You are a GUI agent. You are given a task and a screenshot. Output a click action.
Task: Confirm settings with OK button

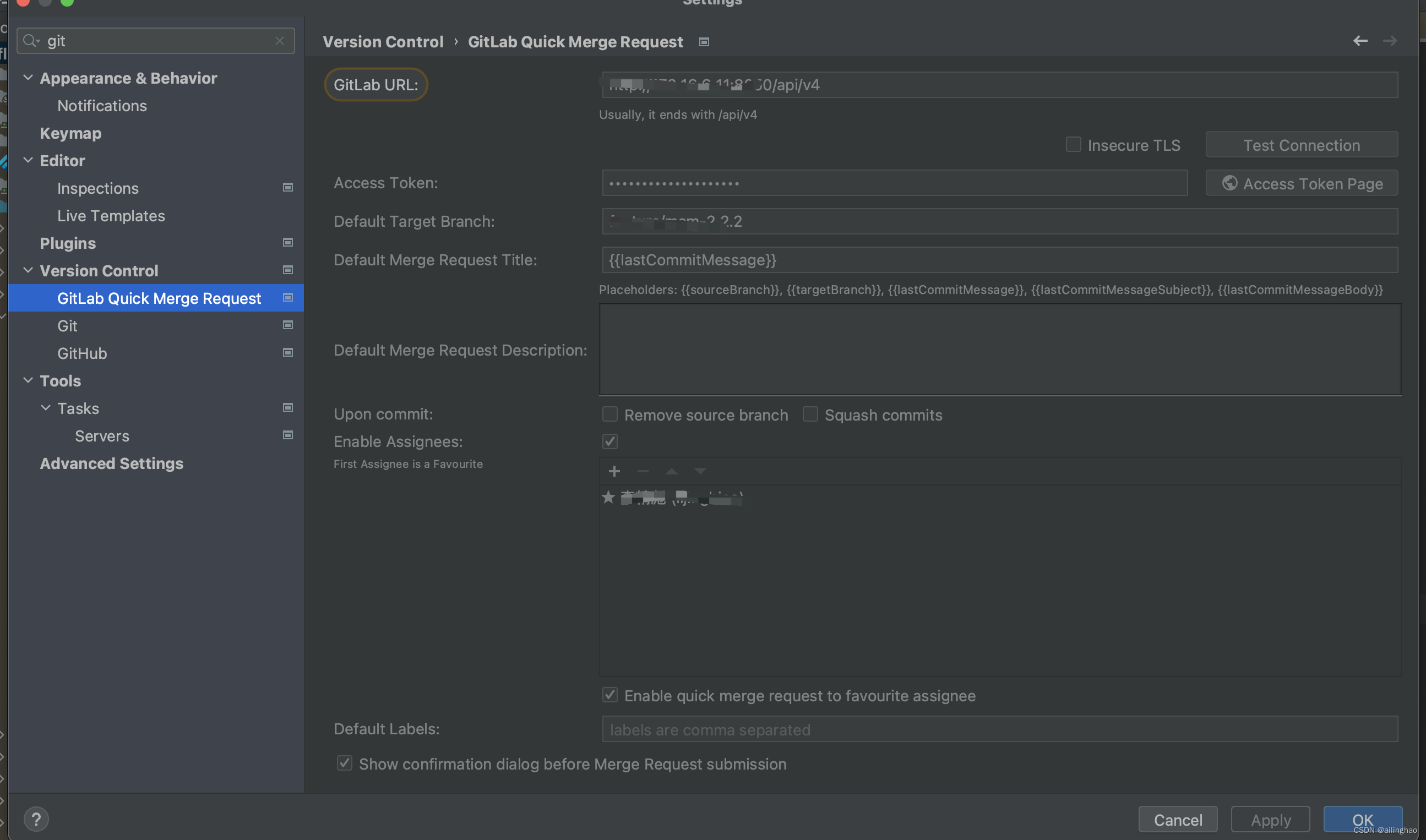point(1363,820)
